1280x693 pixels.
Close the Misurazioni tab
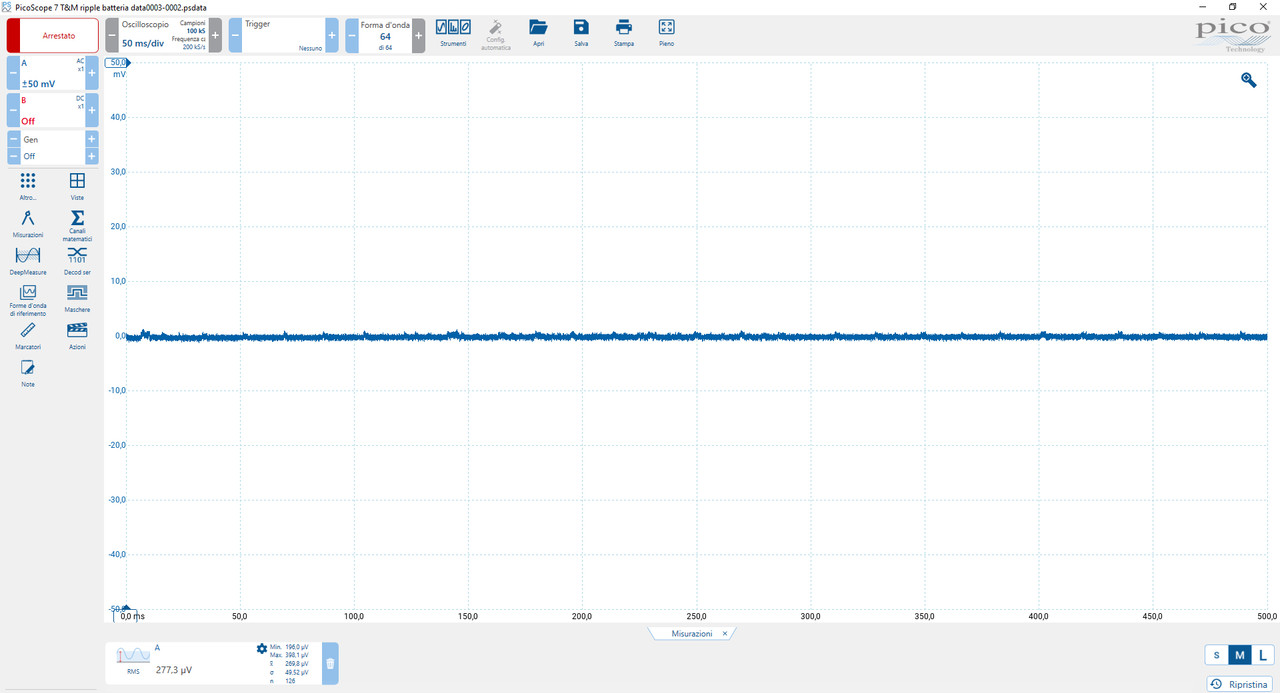(x=725, y=634)
